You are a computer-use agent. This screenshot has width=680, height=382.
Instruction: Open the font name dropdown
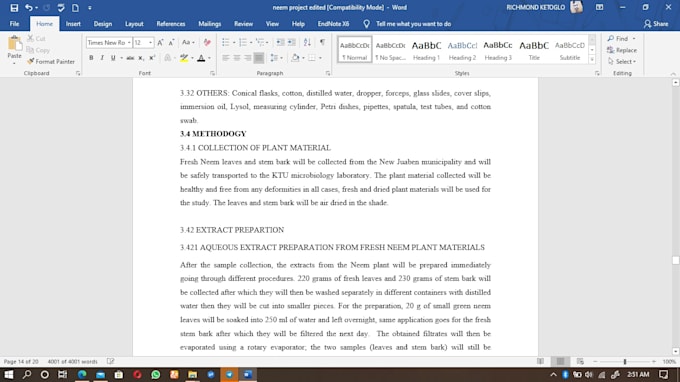129,42
